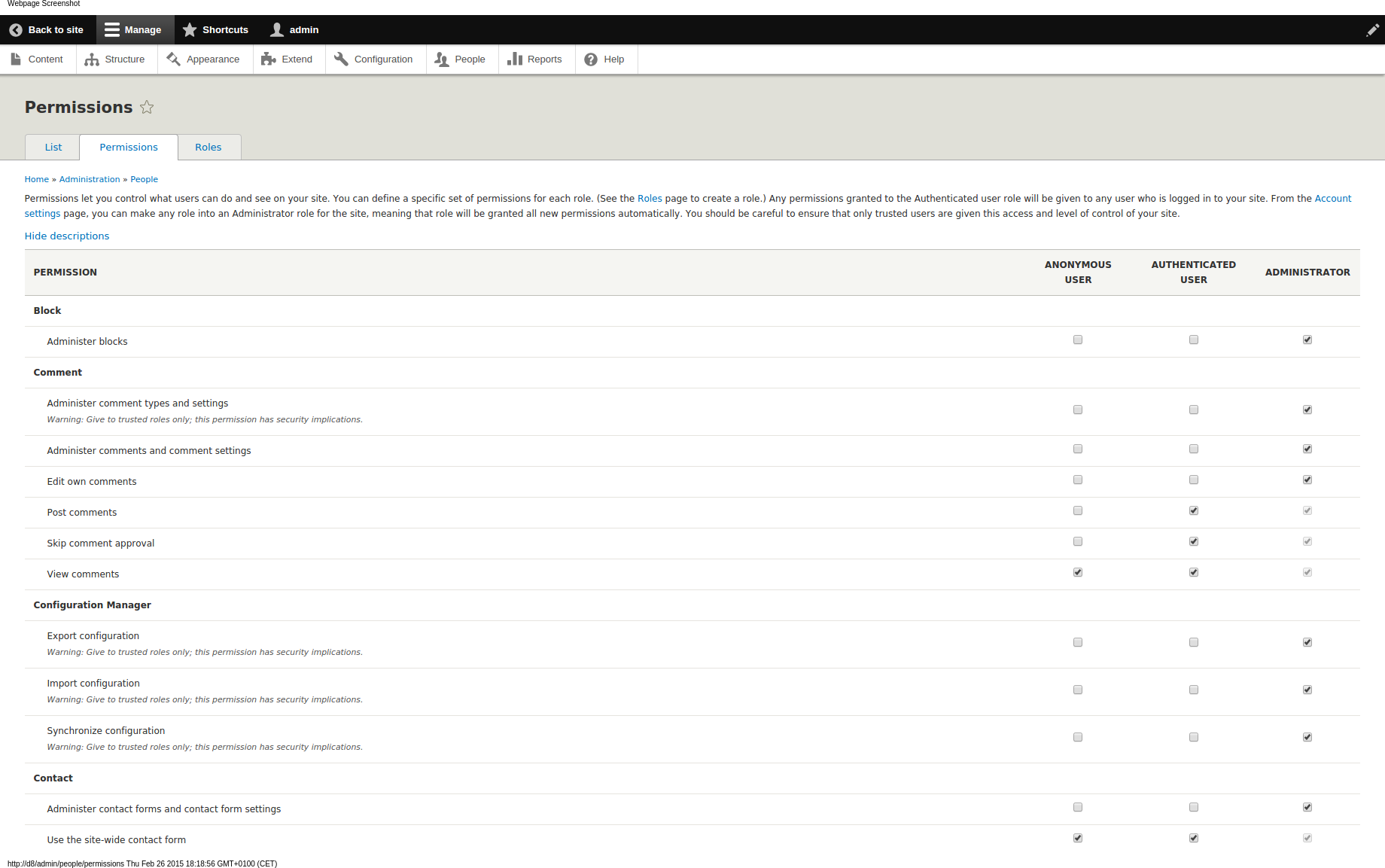Viewport: 1385px width, 868px height.
Task: Click the Comment section heading
Action: pyautogui.click(x=58, y=373)
